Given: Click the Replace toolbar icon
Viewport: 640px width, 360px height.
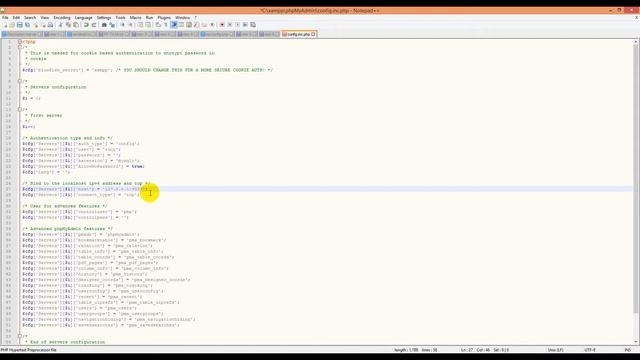Looking at the screenshot, I should [x=112, y=25].
